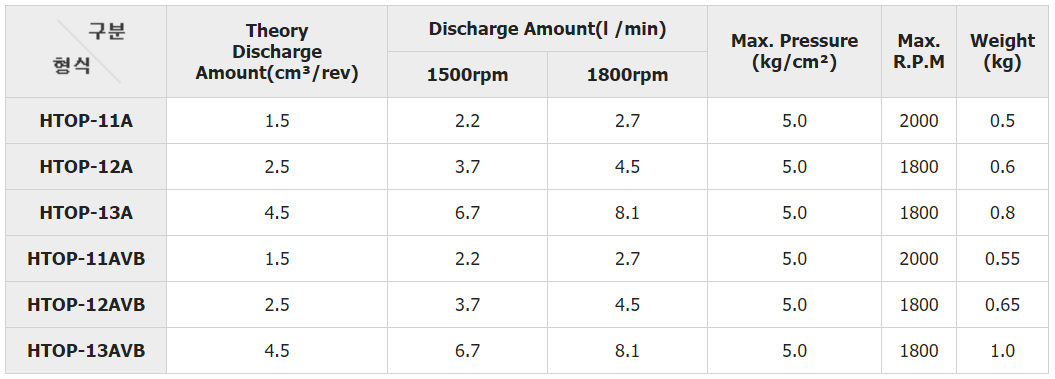This screenshot has width=1055, height=379.
Task: Click the Max. Pressure column header
Action: coord(795,52)
